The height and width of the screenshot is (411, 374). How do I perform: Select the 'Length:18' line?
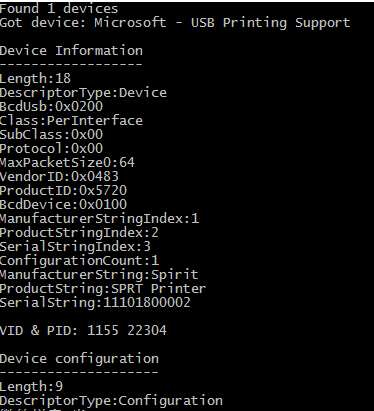(x=35, y=79)
